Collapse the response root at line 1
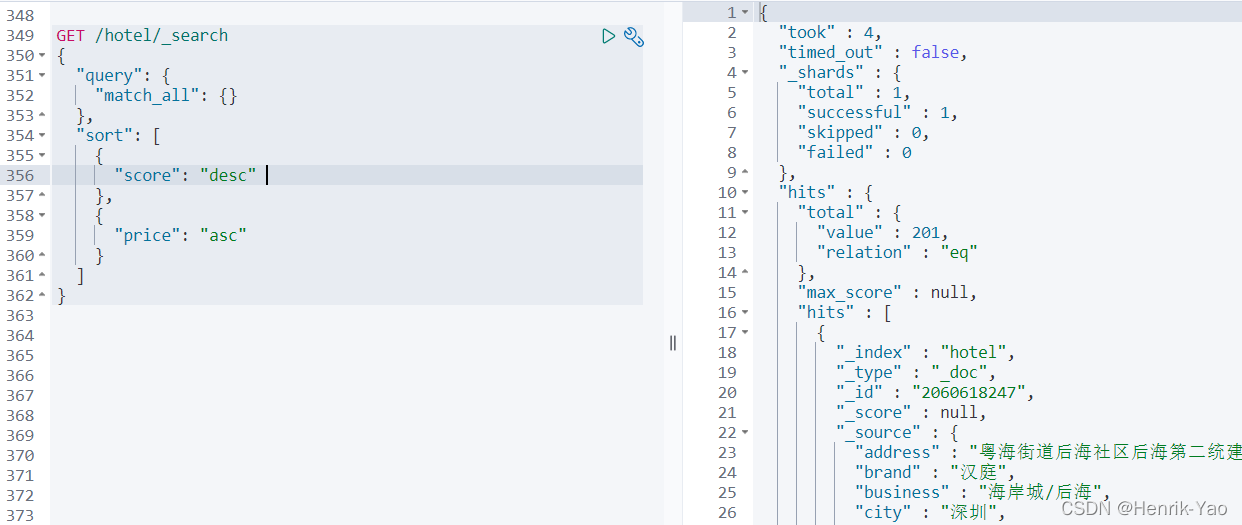 [x=744, y=12]
